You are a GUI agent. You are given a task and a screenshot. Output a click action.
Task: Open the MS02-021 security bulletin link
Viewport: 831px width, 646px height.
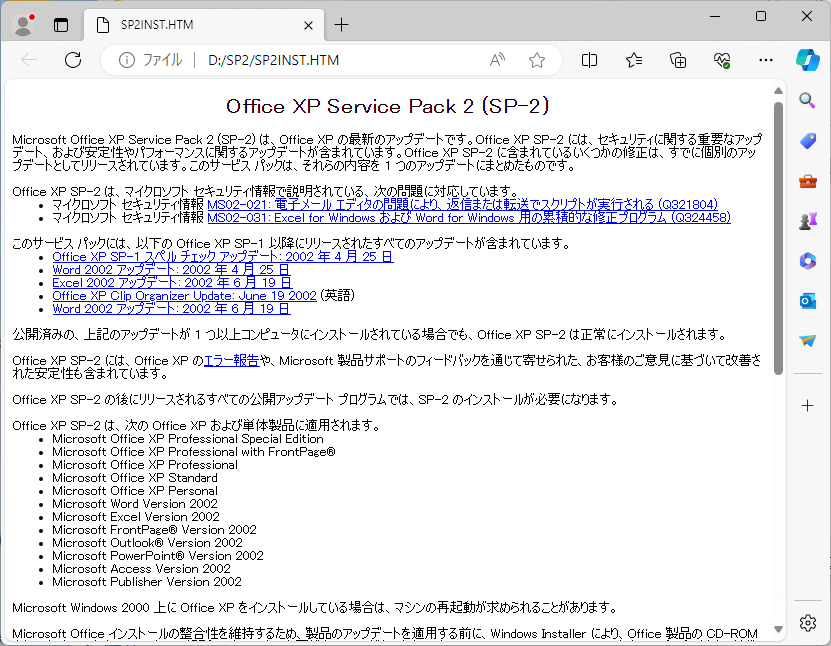click(x=462, y=204)
